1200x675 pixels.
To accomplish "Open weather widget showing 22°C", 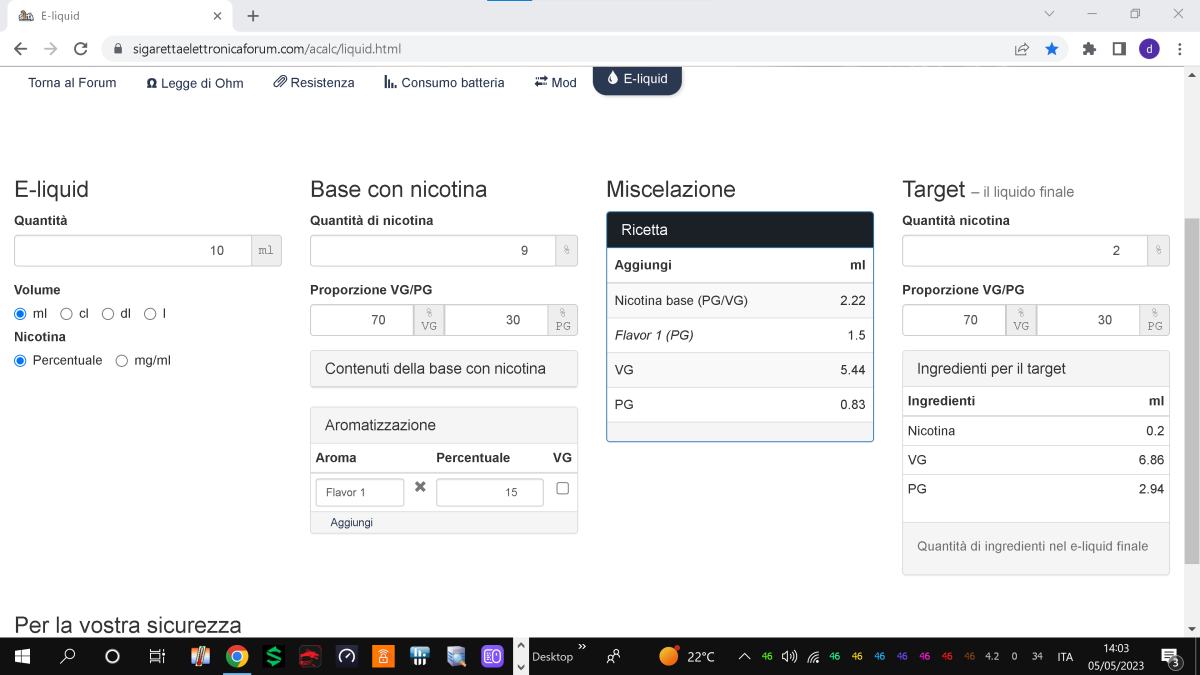I will click(686, 656).
